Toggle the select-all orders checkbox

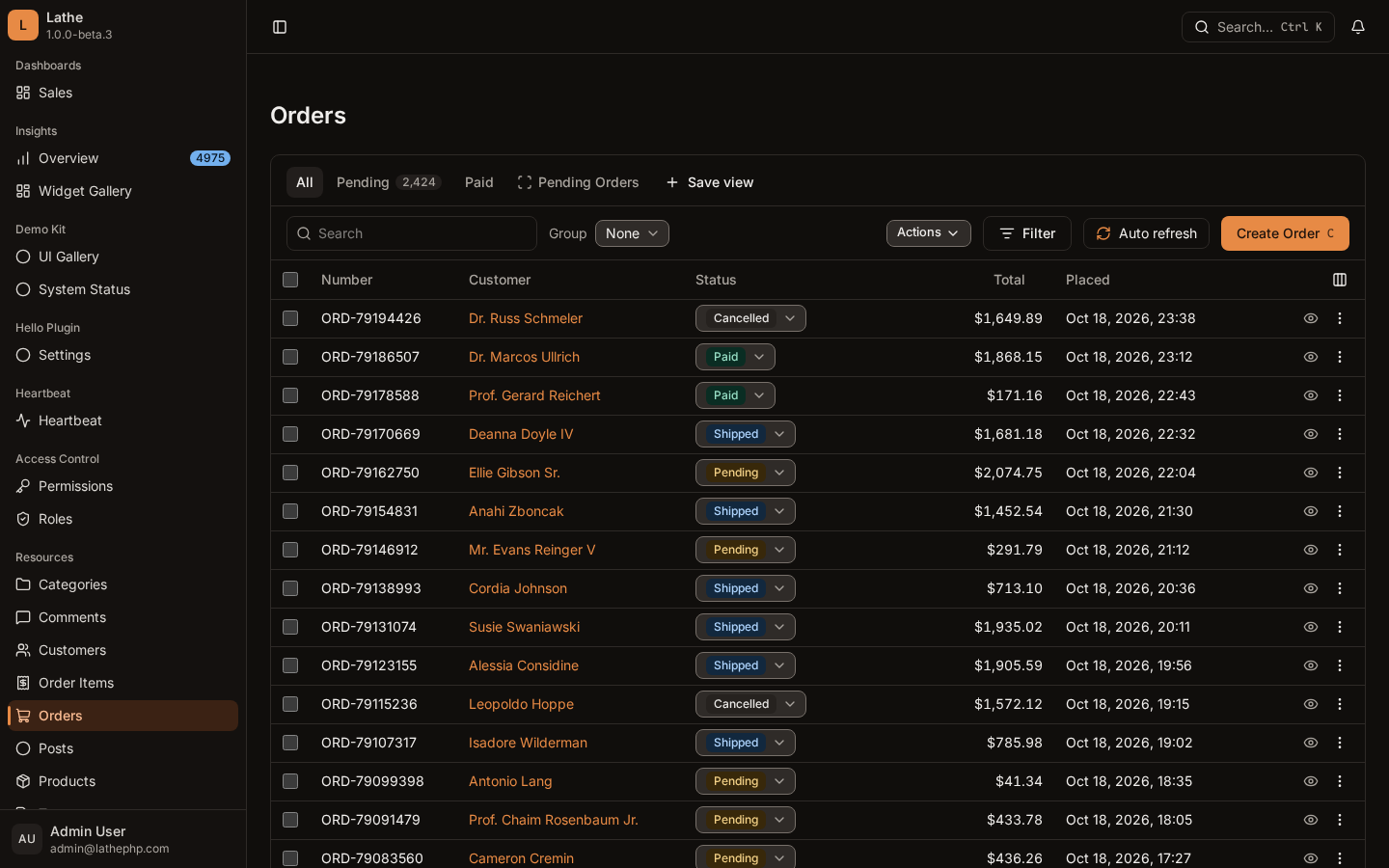(x=290, y=280)
